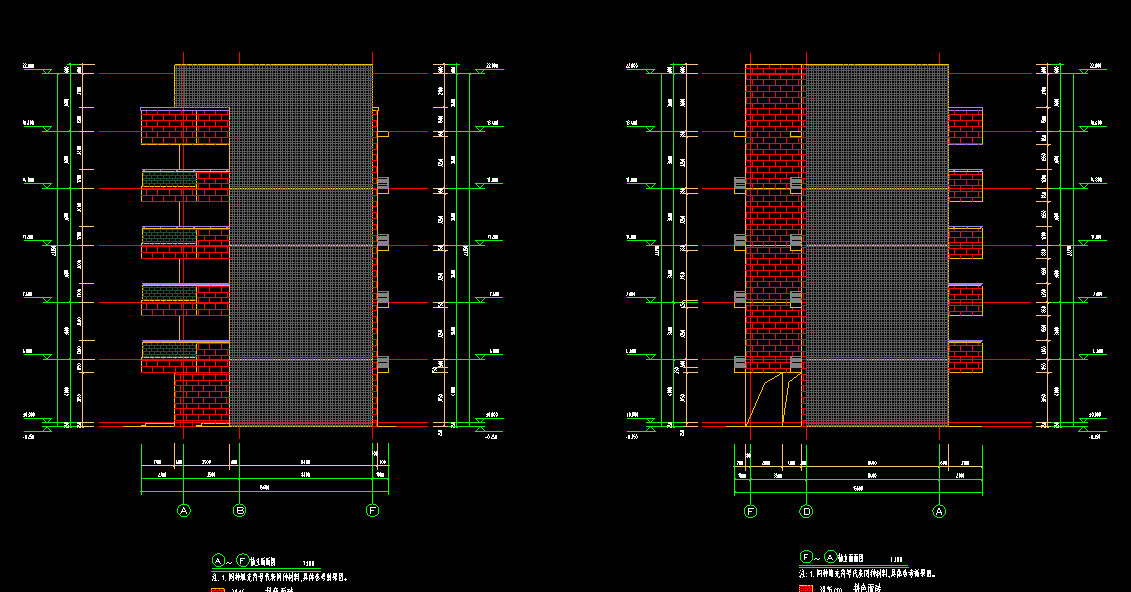1131x592 pixels.
Task: Select yellow entrance door outline on right elevation
Action: click(x=766, y=400)
